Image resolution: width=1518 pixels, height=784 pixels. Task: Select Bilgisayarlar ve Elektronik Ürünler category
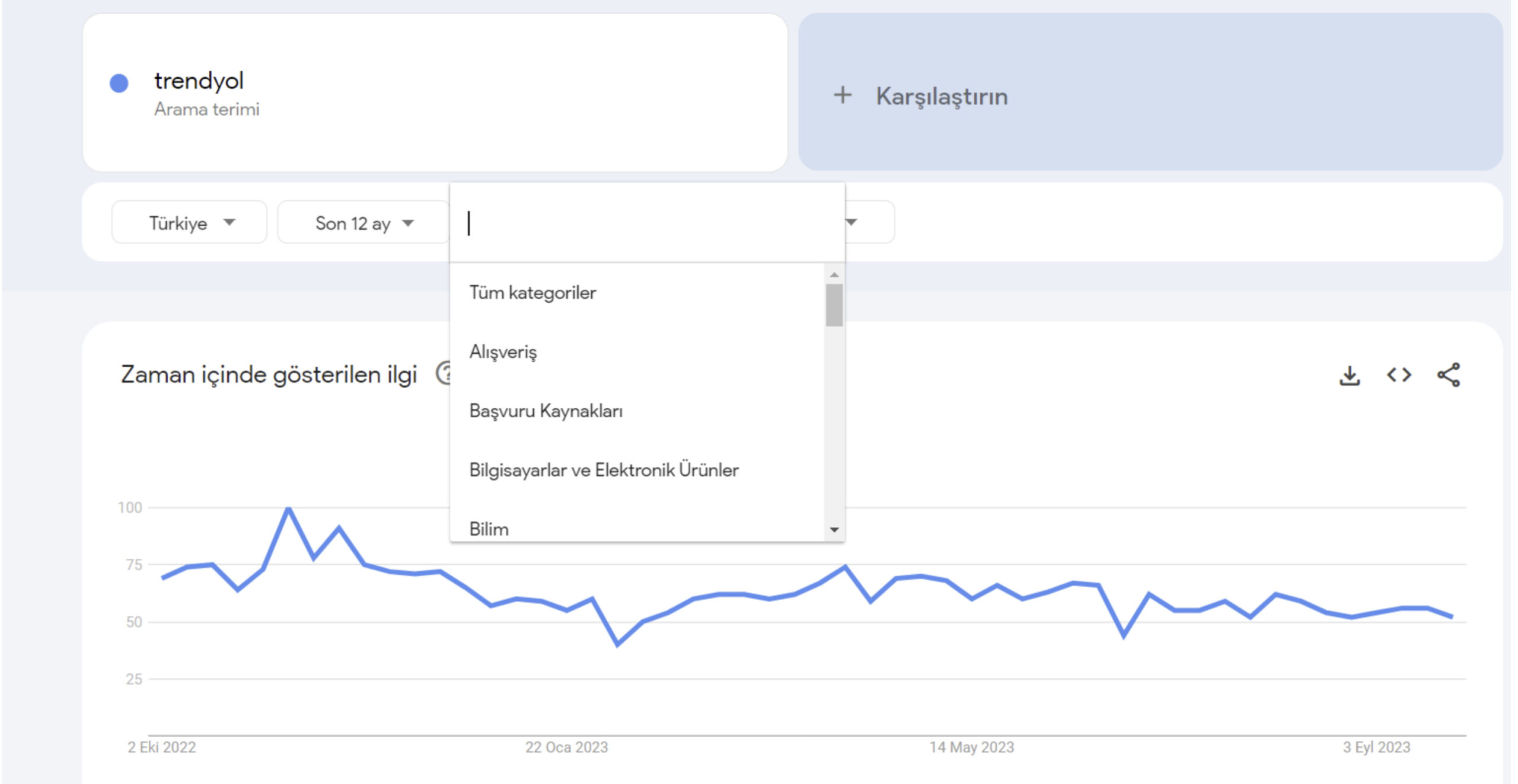(637, 470)
